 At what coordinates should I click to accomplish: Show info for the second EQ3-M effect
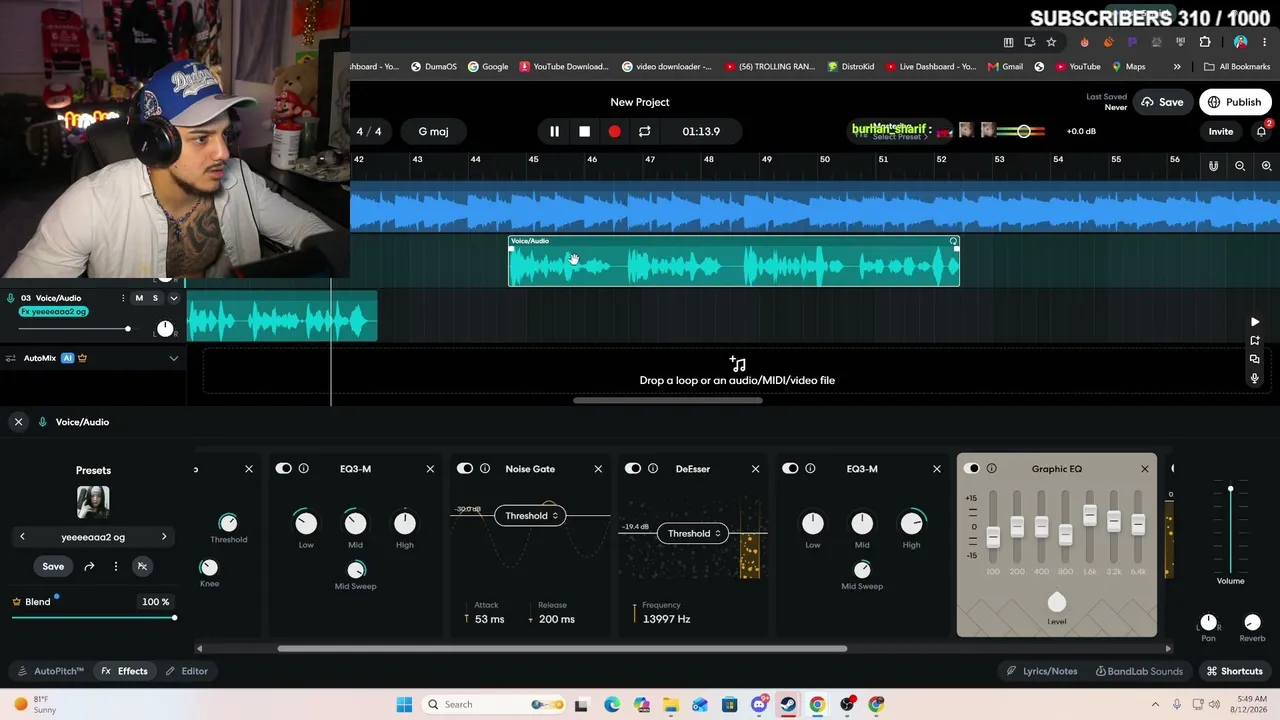810,468
